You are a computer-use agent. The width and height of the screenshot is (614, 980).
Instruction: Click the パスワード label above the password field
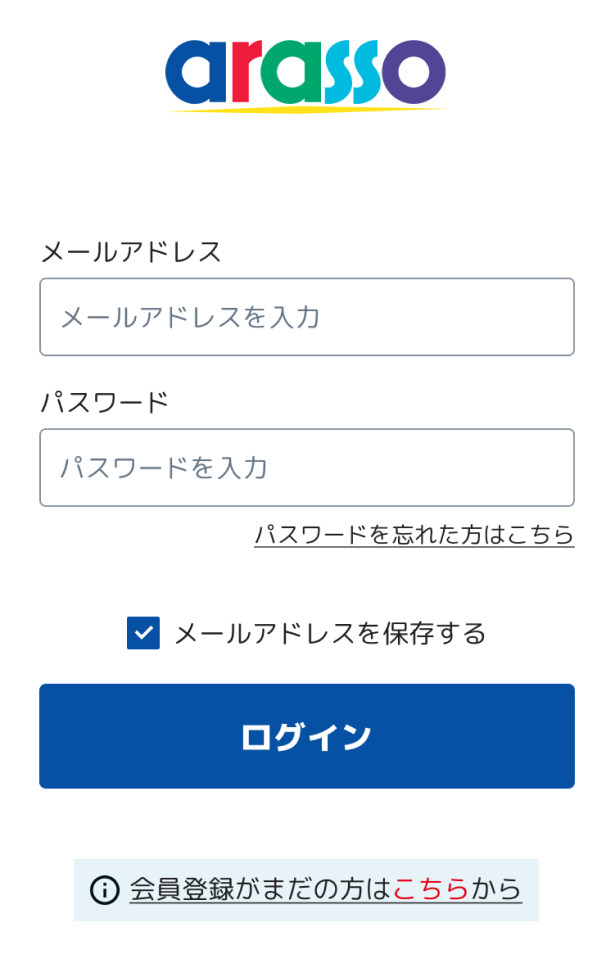pyautogui.click(x=105, y=403)
